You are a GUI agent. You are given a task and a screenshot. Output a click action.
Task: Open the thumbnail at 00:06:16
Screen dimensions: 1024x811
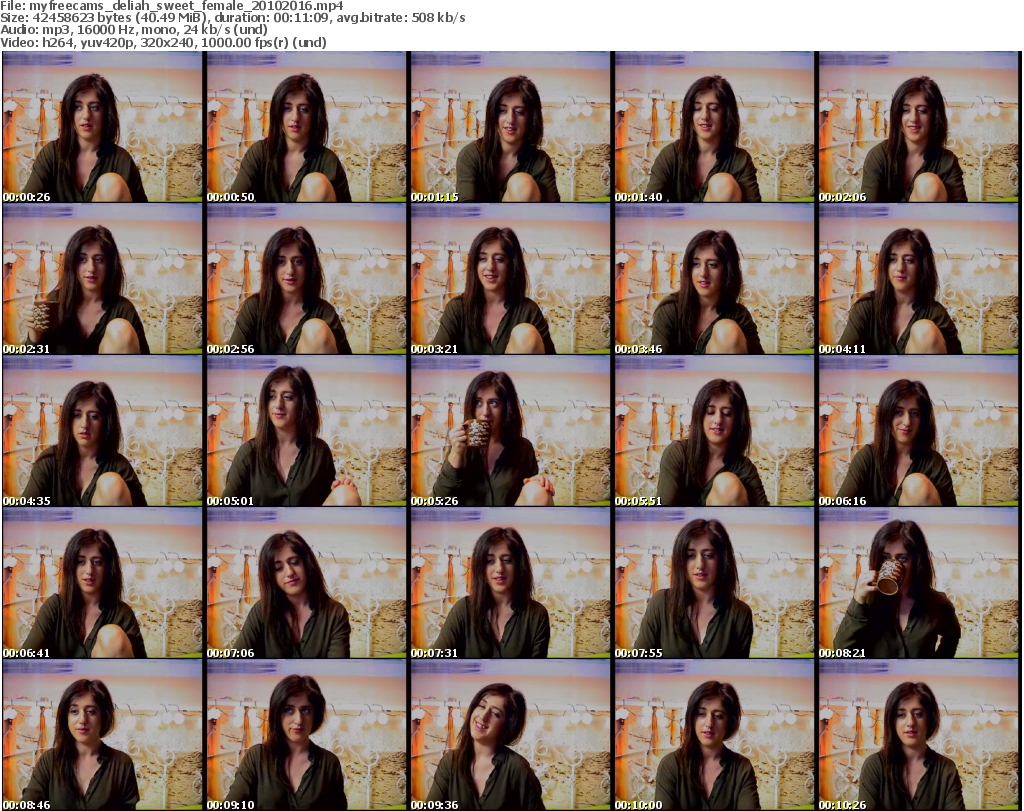918,431
